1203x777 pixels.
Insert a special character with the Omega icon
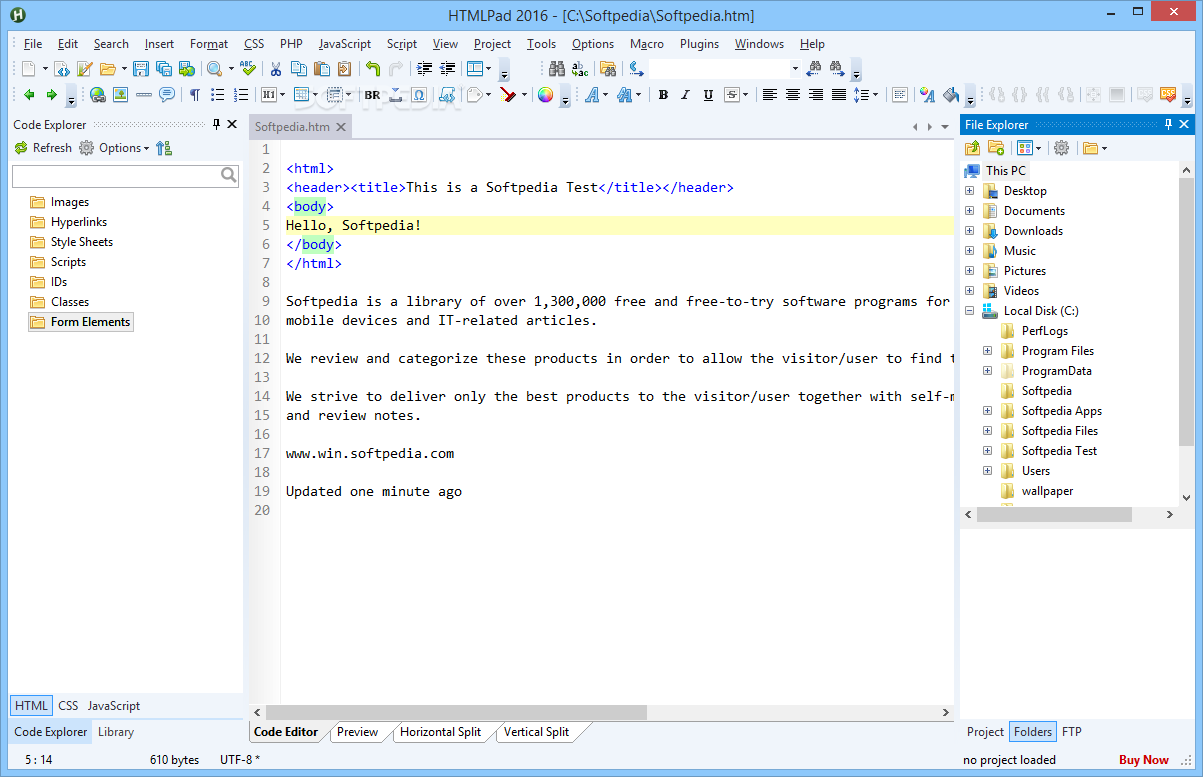pos(419,95)
